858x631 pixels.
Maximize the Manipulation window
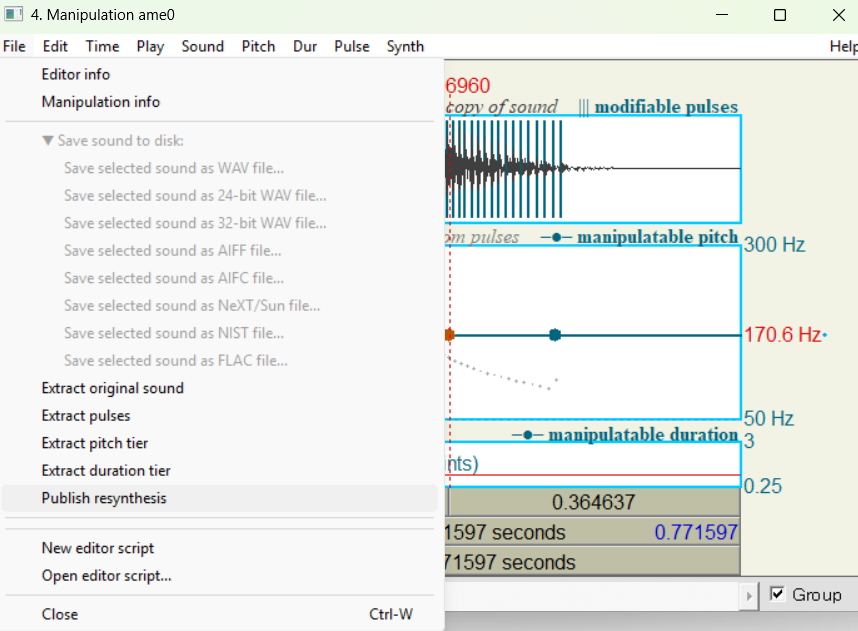coord(780,15)
